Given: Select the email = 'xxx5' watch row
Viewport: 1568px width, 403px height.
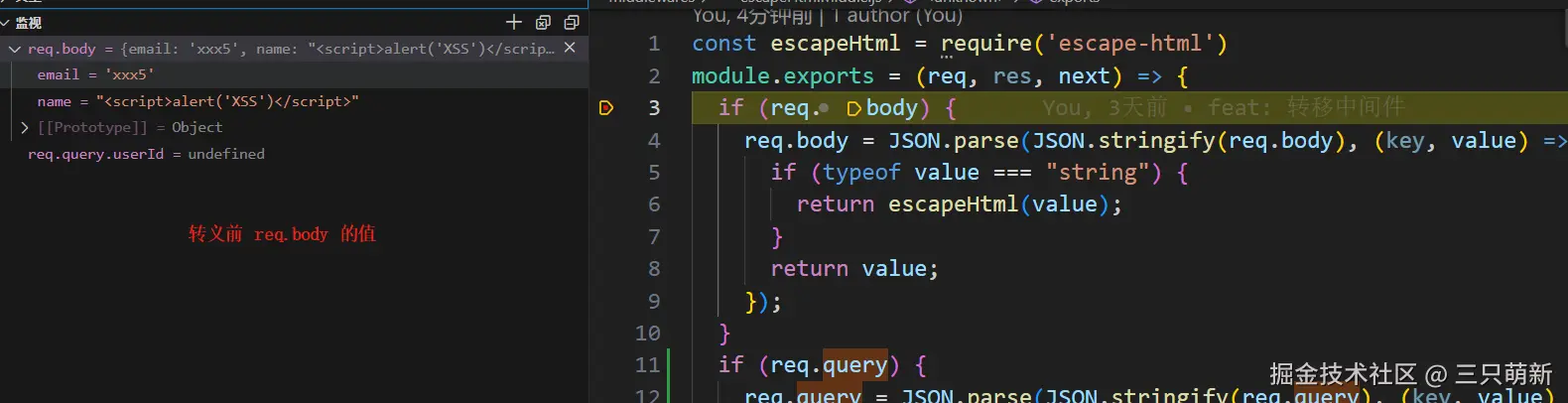Looking at the screenshot, I should click(294, 74).
